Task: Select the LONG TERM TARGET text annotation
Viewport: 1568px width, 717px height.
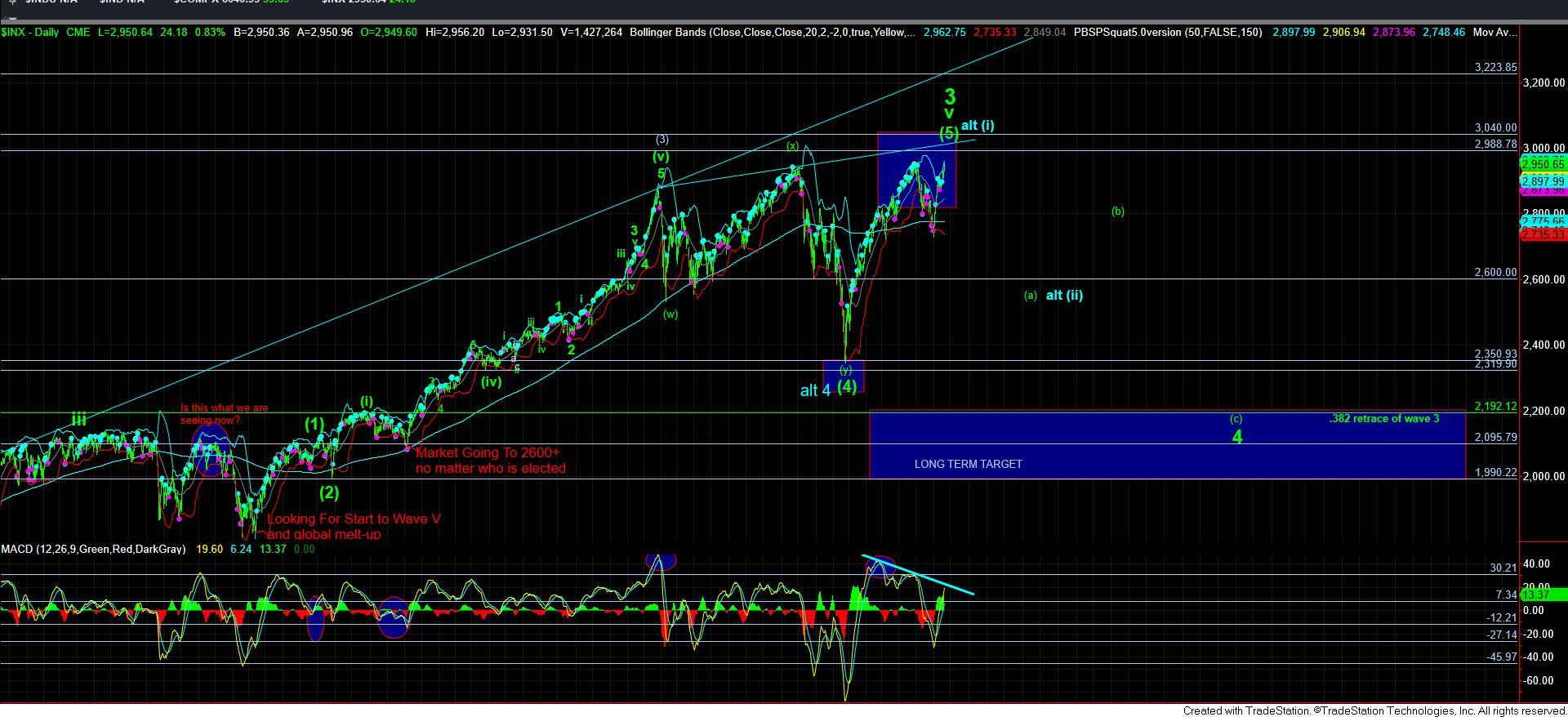Action: point(968,464)
